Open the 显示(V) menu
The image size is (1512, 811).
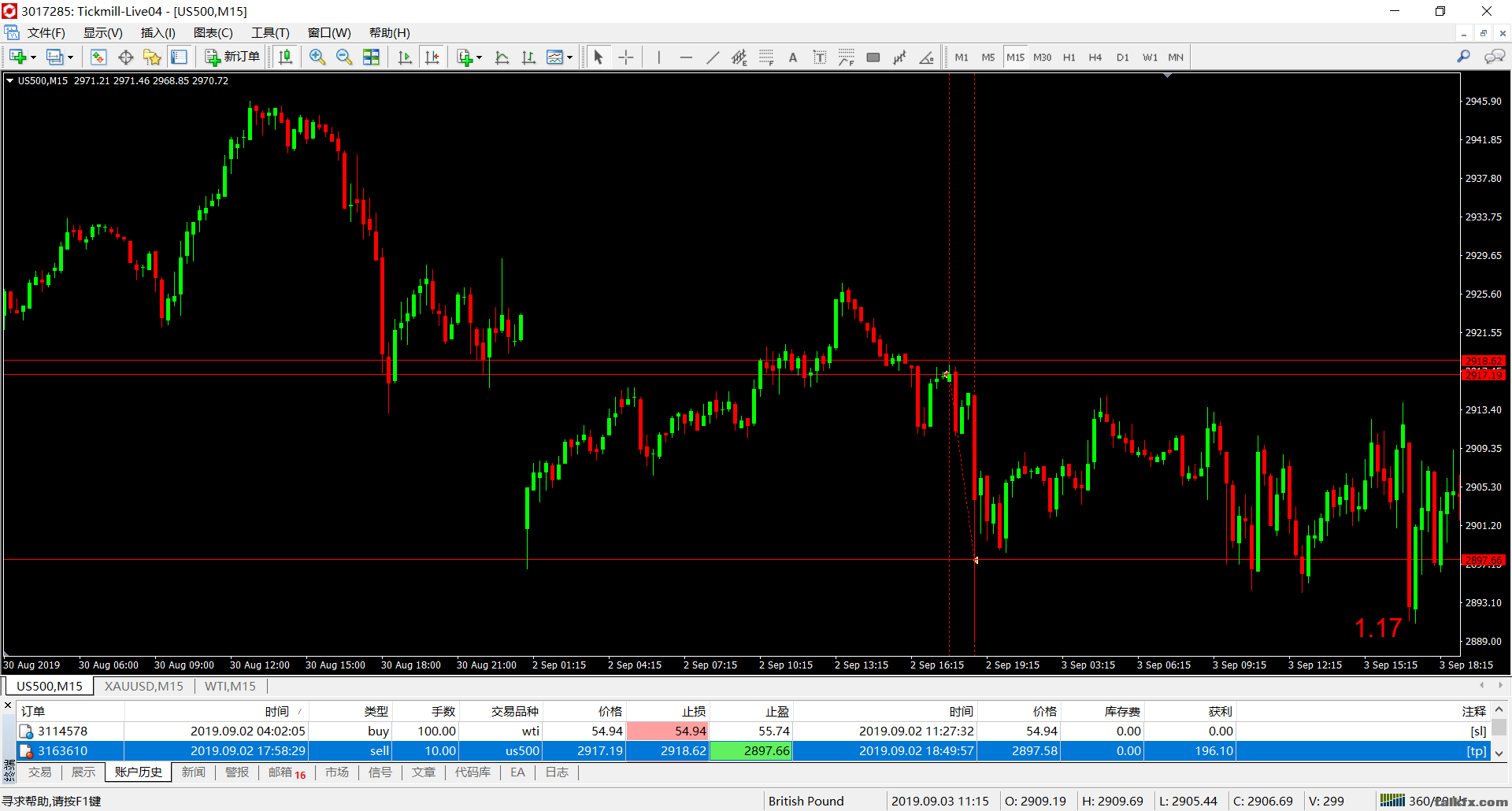(102, 32)
